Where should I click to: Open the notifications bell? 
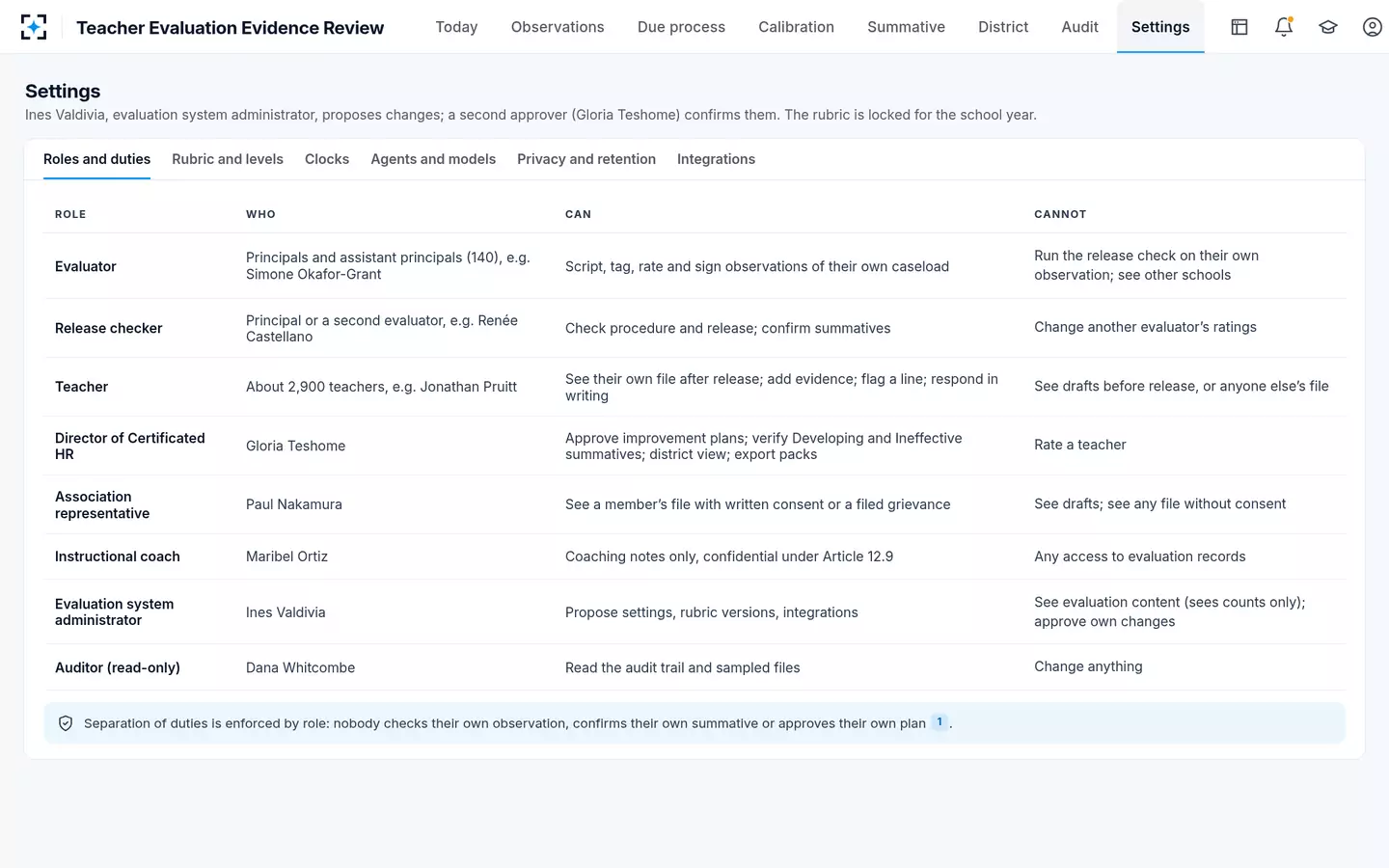tap(1284, 27)
